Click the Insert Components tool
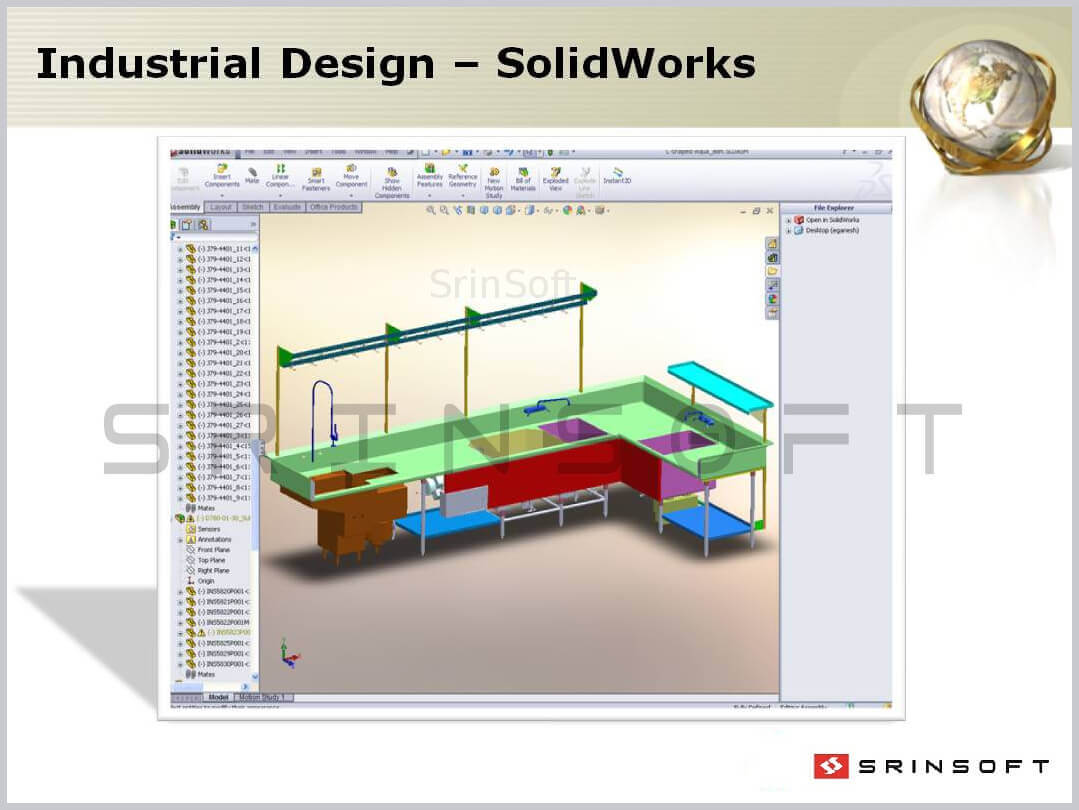1079x810 pixels. tap(222, 176)
